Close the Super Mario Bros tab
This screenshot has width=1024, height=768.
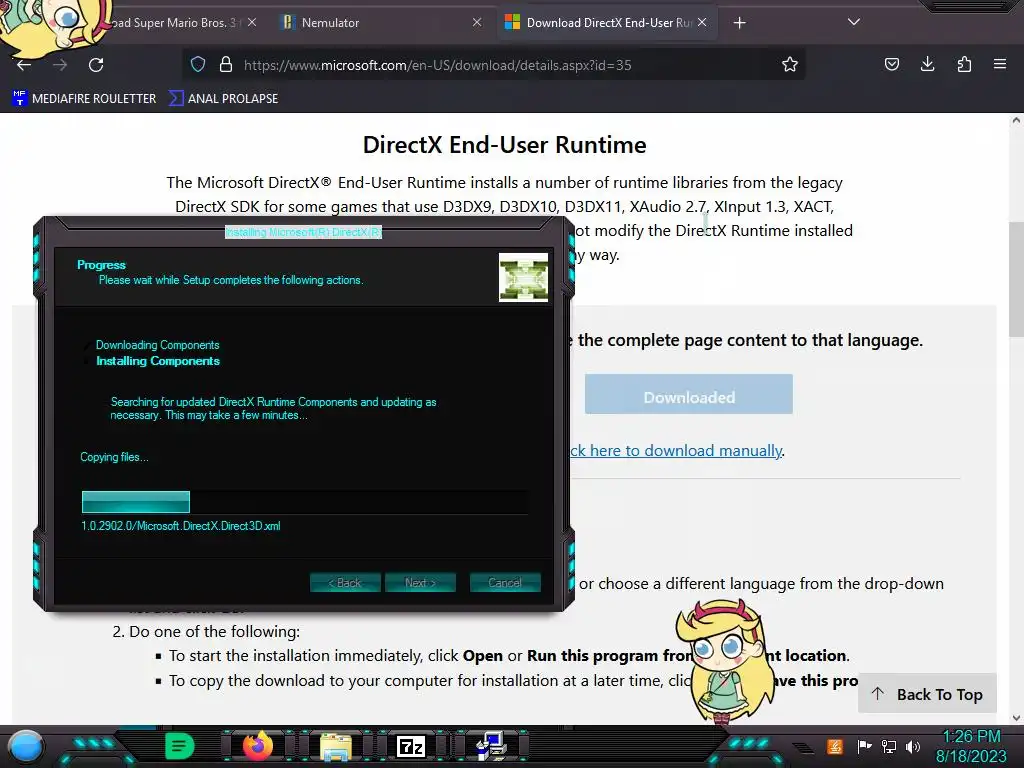[252, 22]
